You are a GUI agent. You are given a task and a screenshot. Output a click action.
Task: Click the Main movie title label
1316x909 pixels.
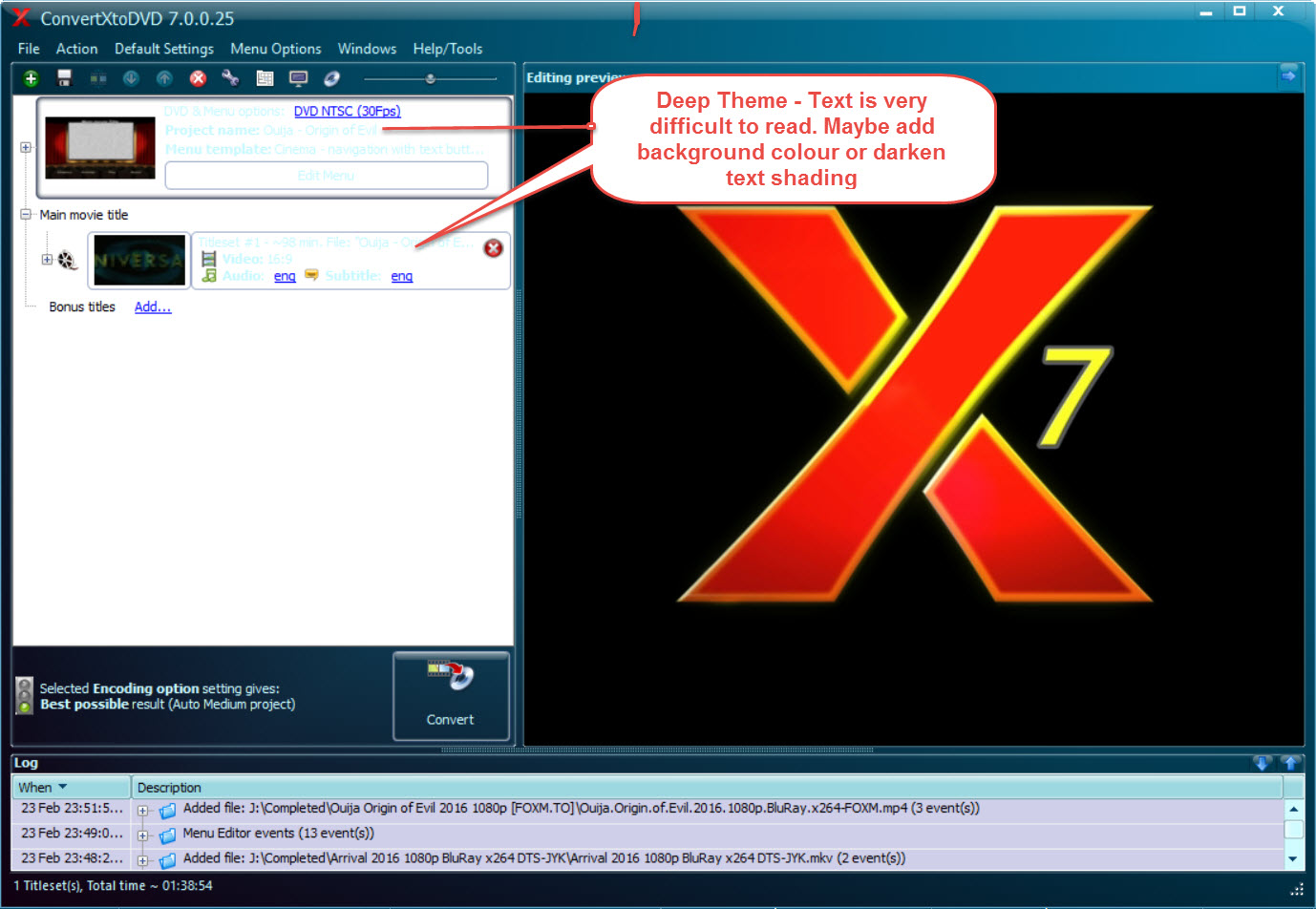coord(84,215)
